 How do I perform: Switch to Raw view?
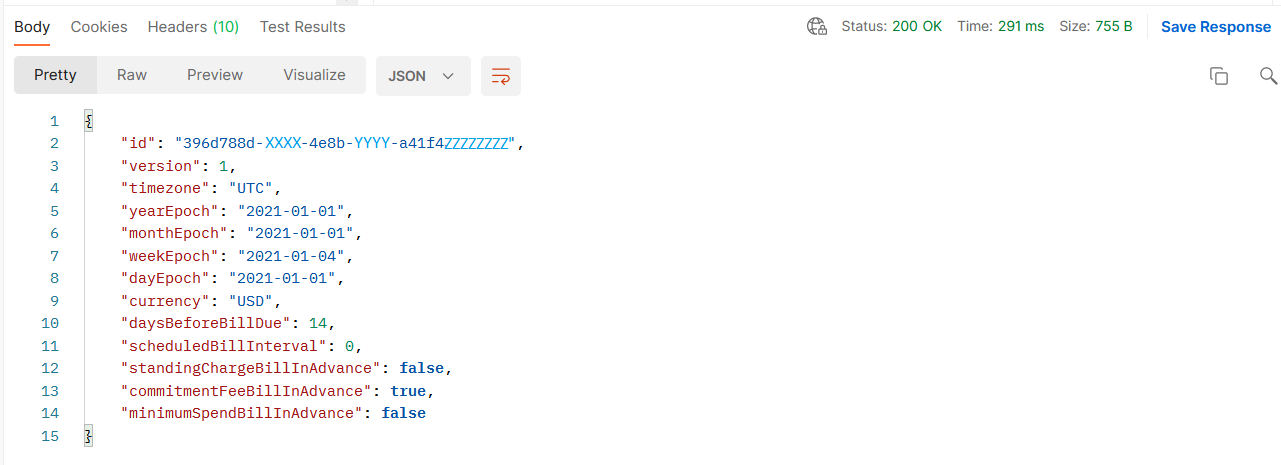[132, 75]
